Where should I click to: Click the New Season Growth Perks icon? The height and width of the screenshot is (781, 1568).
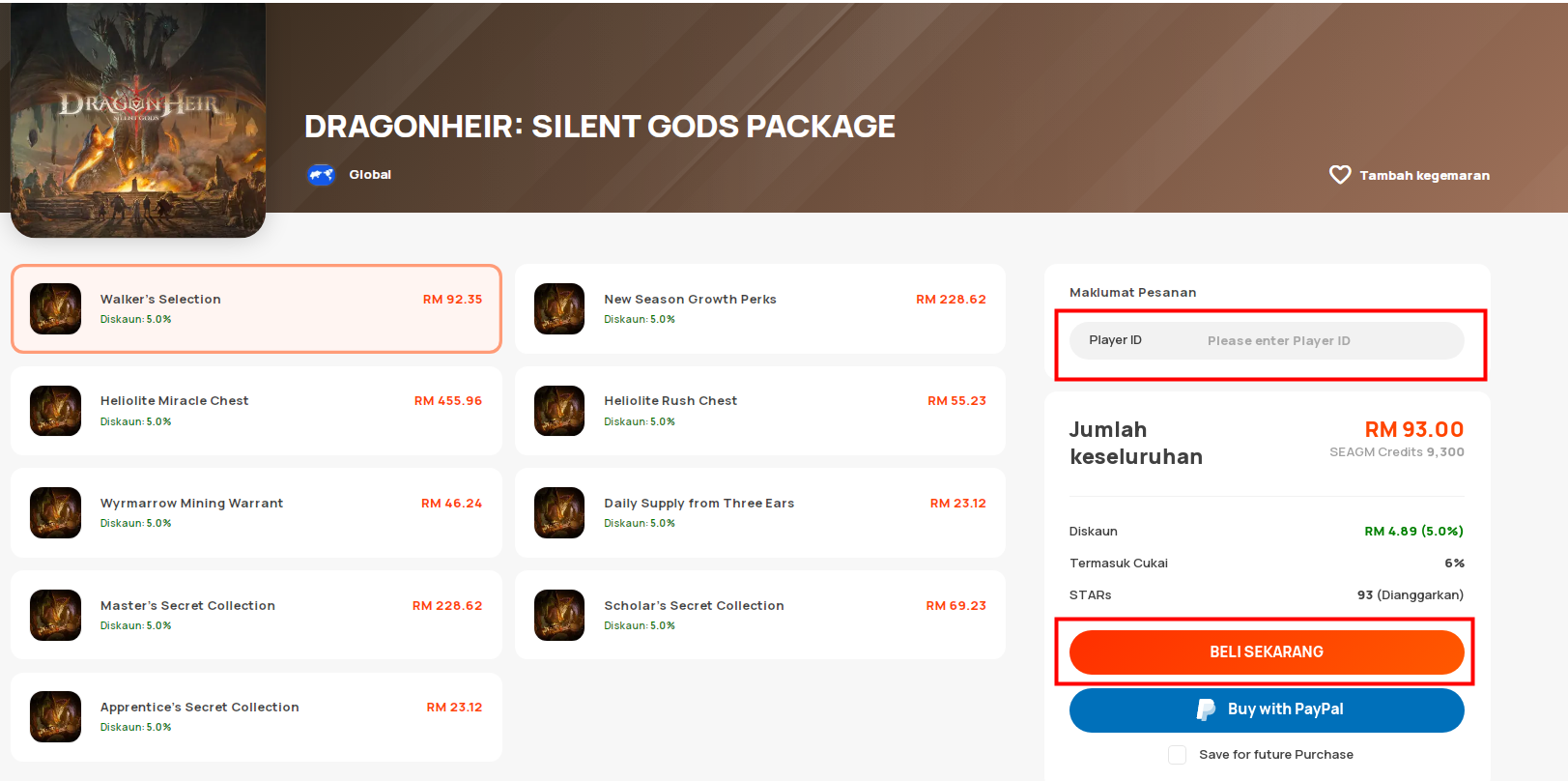[x=559, y=309]
